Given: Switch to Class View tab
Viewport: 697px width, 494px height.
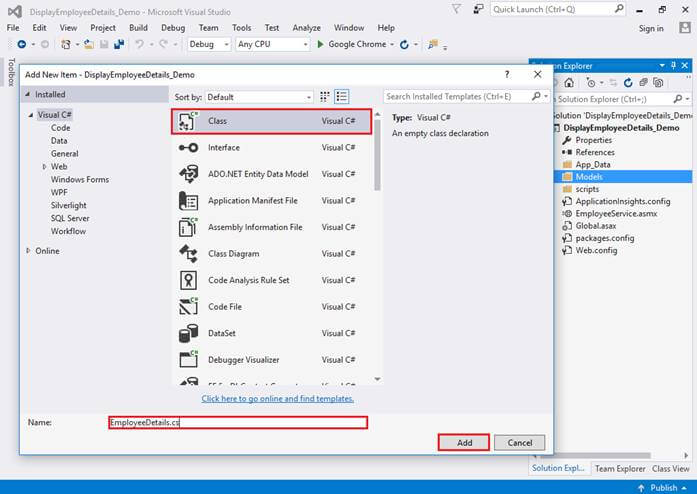Looking at the screenshot, I should [x=670, y=469].
